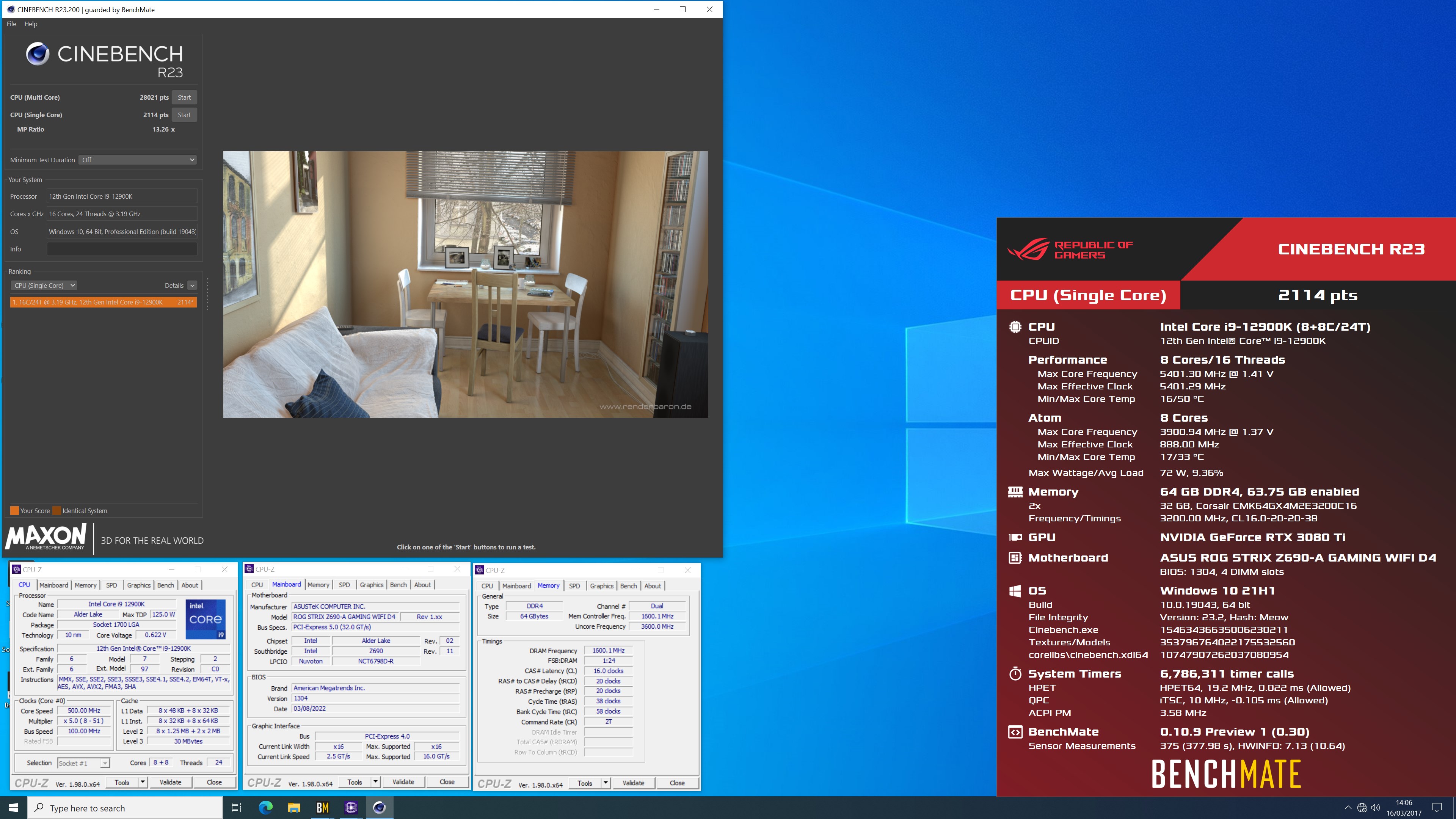Click Tools button in first CPU-Z window

pyautogui.click(x=122, y=782)
